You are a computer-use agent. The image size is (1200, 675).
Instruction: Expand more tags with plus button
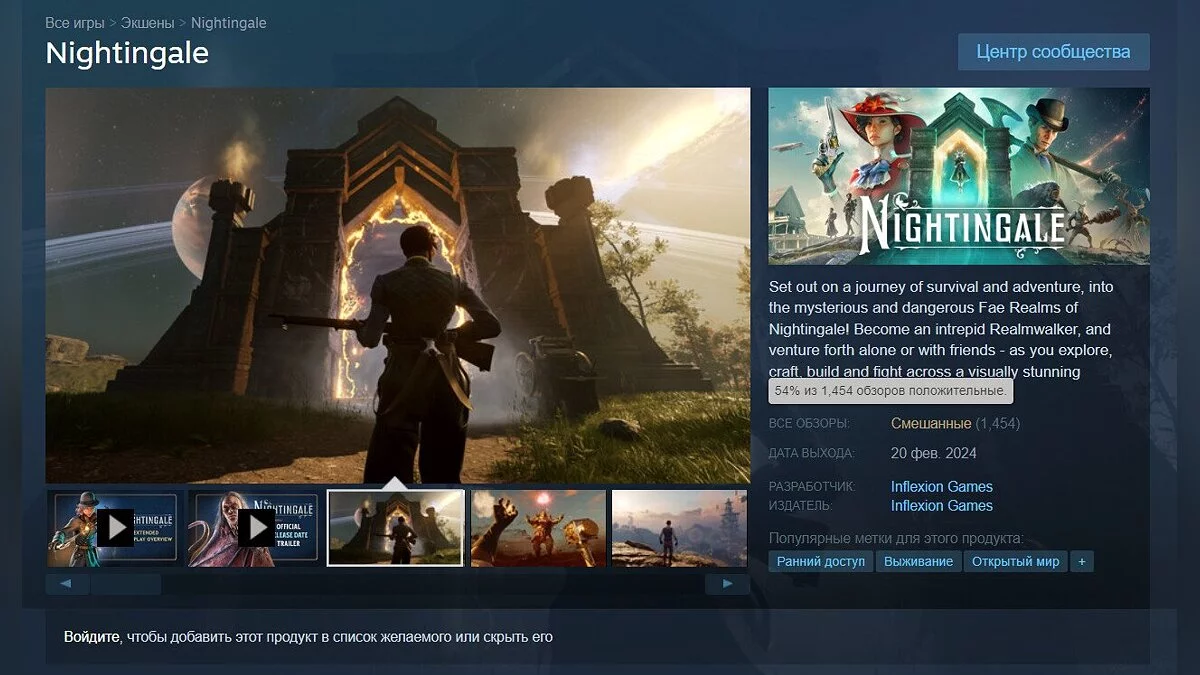[x=1081, y=561]
